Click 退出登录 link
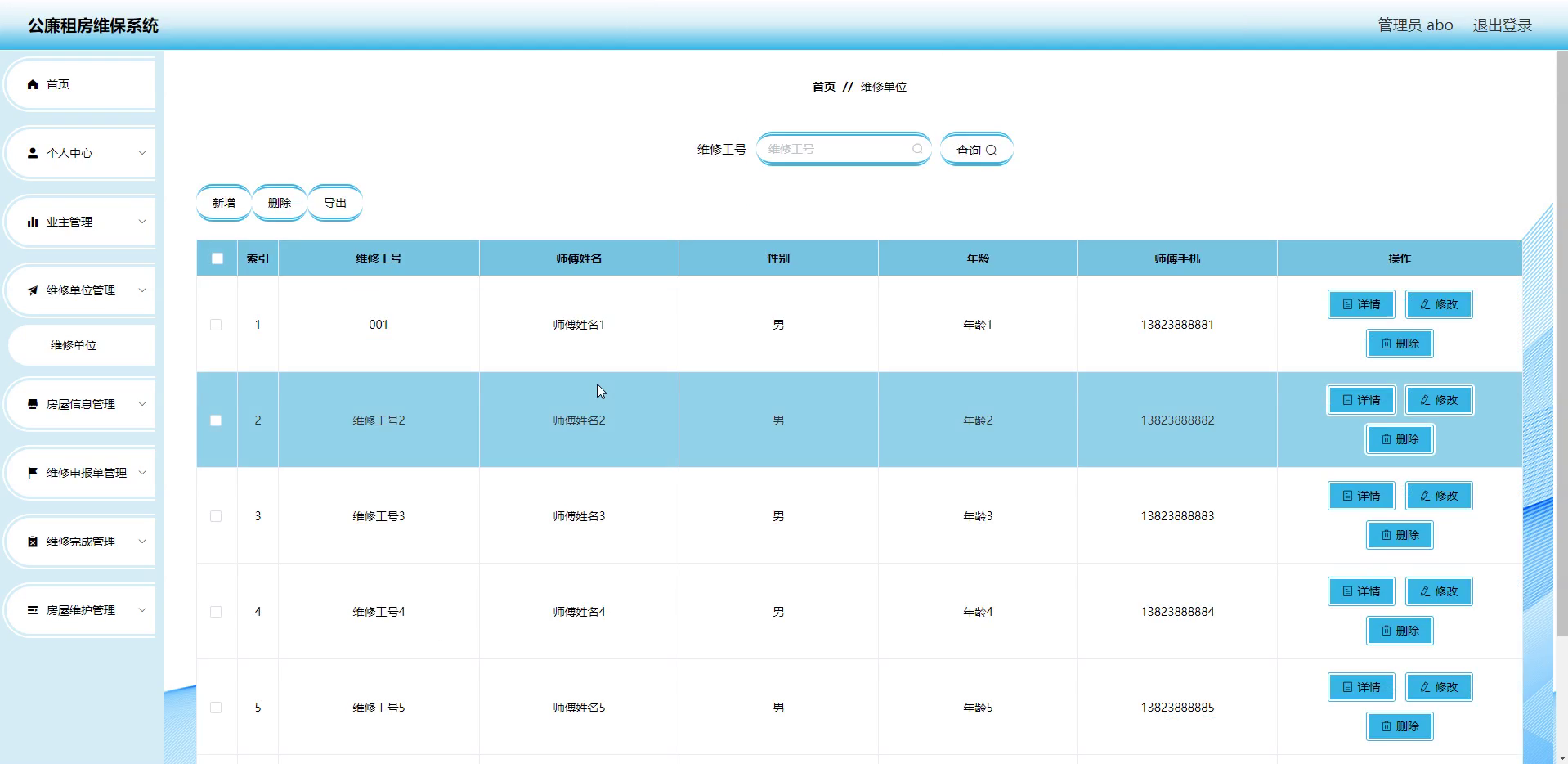 click(x=1502, y=25)
